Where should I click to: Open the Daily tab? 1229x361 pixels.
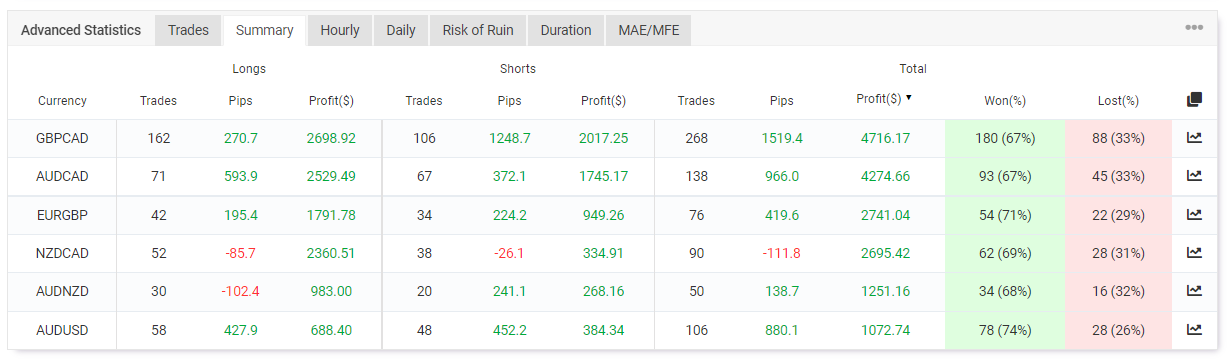tap(401, 30)
